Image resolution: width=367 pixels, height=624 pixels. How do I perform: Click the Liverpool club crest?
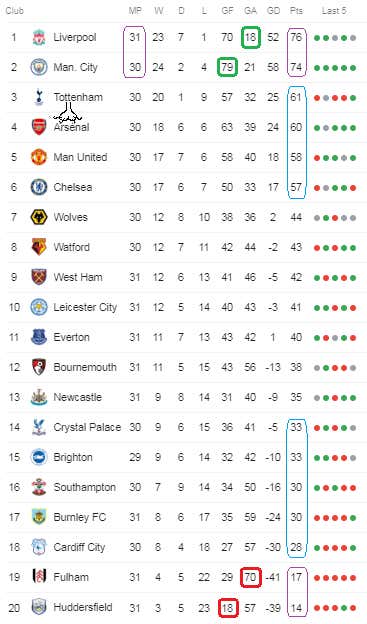[x=39, y=37]
